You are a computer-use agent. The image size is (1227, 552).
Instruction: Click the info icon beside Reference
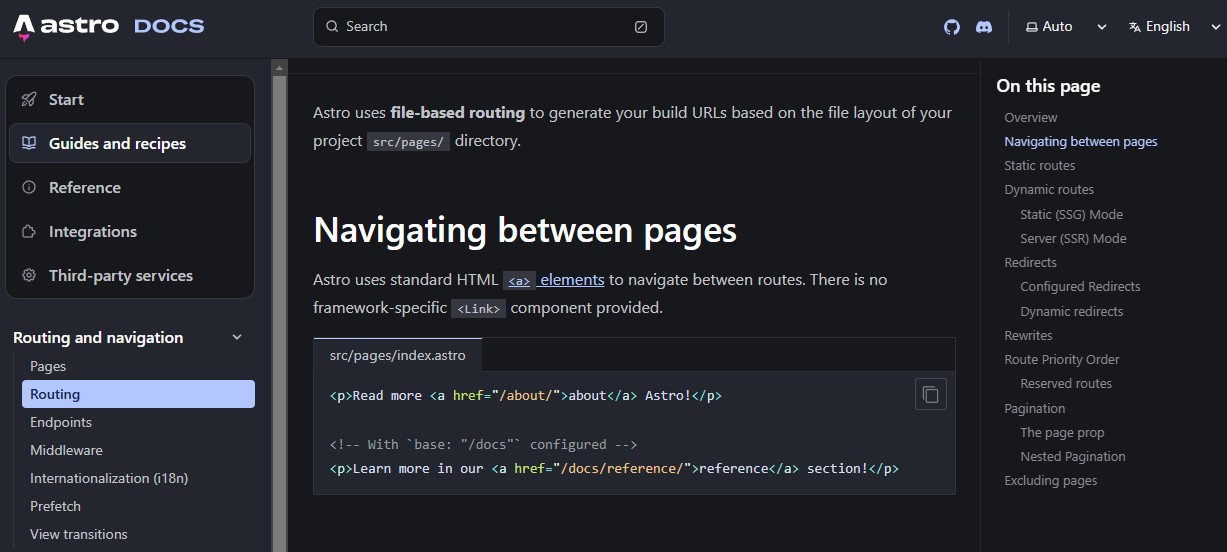(29, 187)
